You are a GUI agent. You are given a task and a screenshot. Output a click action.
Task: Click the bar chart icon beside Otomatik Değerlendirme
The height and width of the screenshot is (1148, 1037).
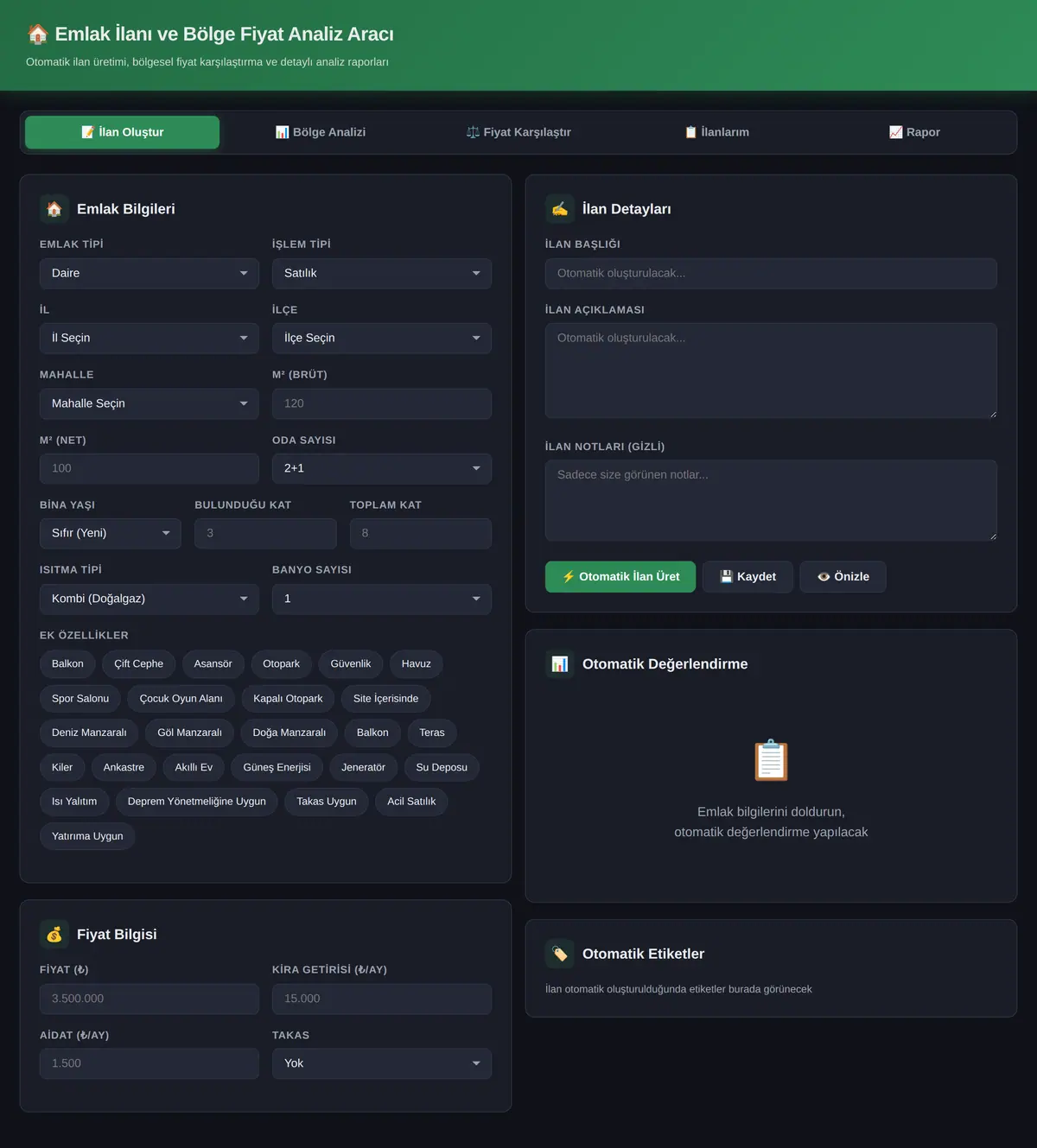pyautogui.click(x=560, y=664)
